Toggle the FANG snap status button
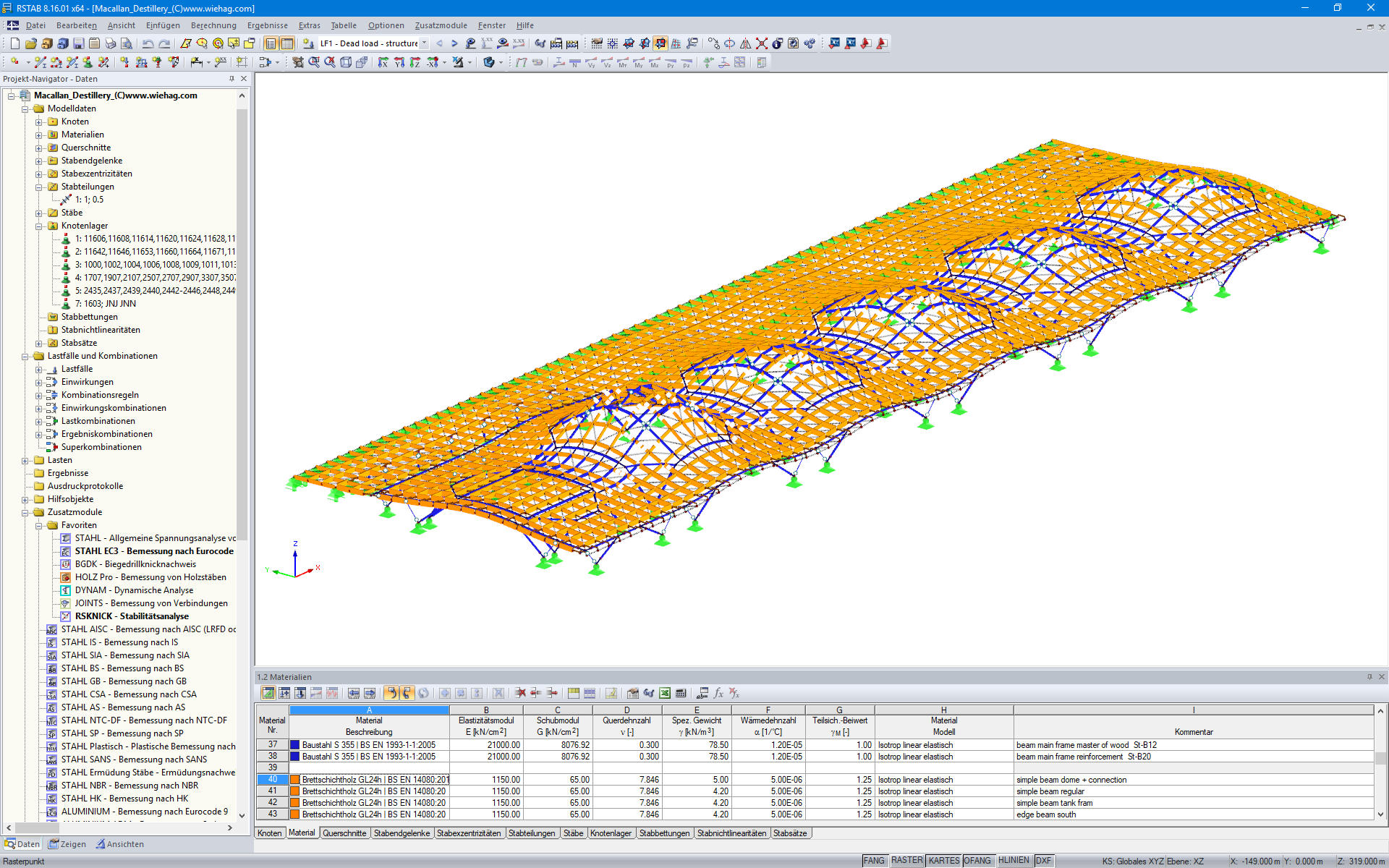The image size is (1389, 868). (x=873, y=861)
